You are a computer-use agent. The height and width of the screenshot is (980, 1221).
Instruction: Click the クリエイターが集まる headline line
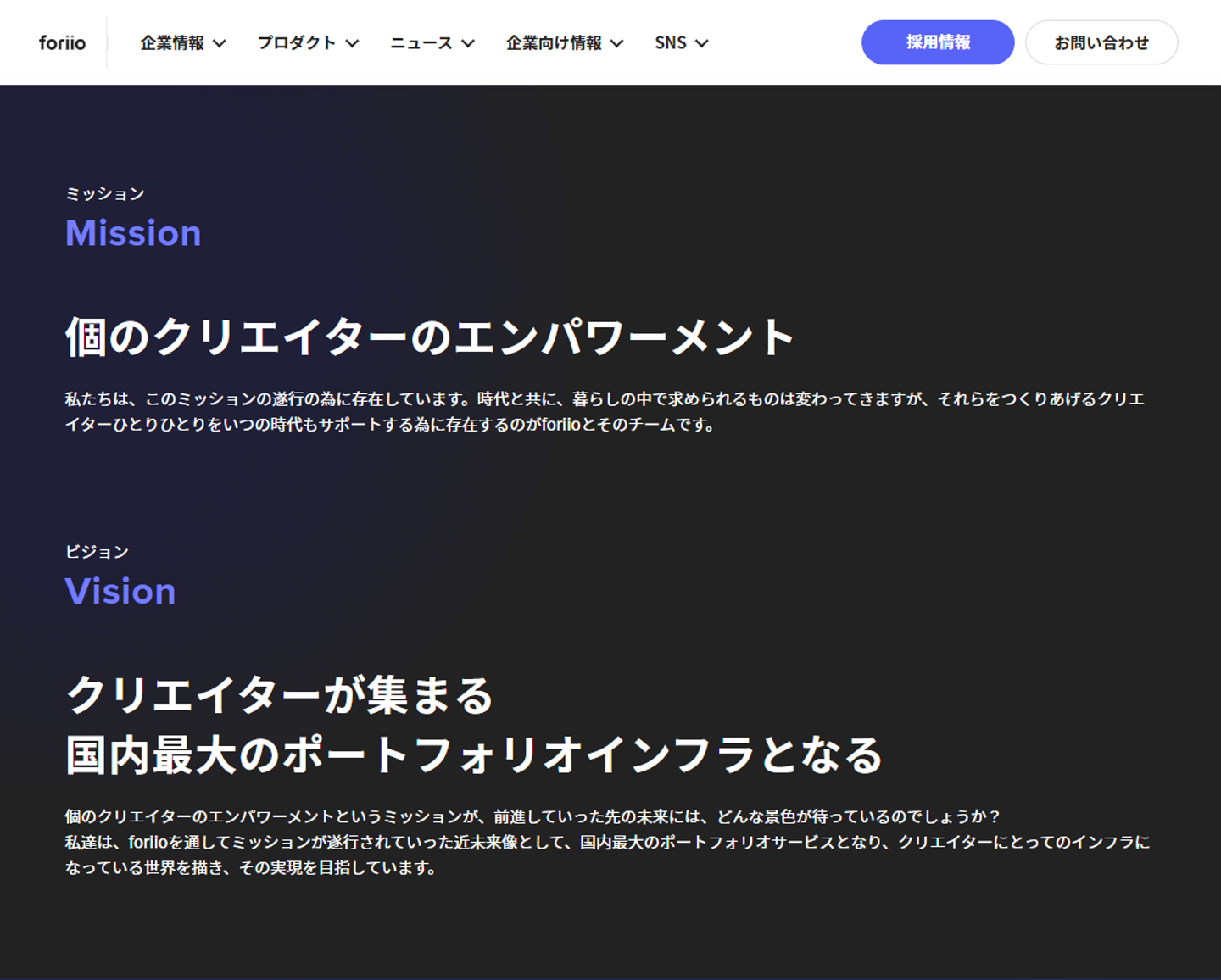[x=280, y=695]
